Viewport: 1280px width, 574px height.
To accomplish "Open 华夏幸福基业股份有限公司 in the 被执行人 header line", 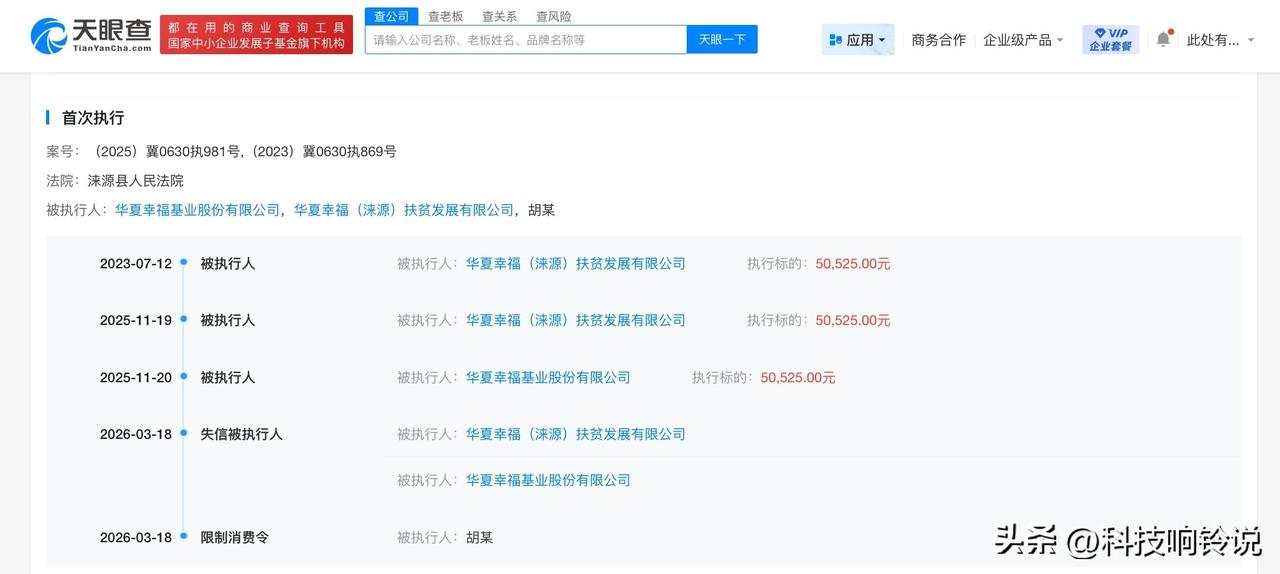I will tap(197, 210).
